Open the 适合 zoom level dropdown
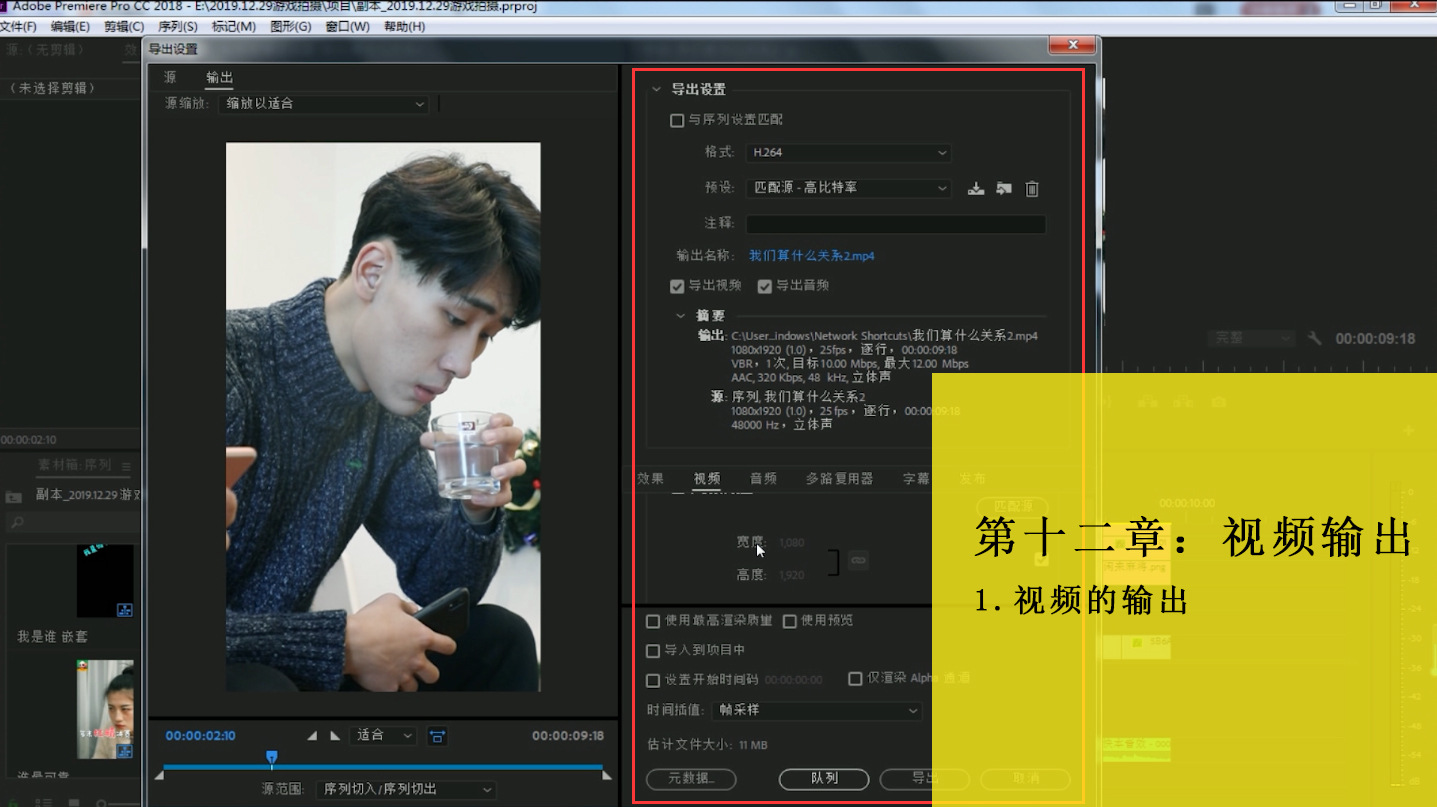The height and width of the screenshot is (807, 1437). click(383, 735)
